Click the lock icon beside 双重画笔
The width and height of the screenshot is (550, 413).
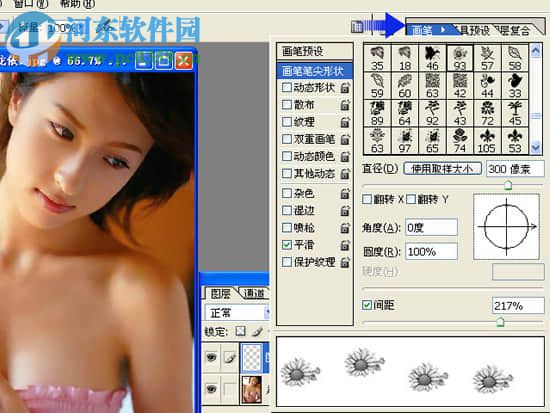pos(345,139)
